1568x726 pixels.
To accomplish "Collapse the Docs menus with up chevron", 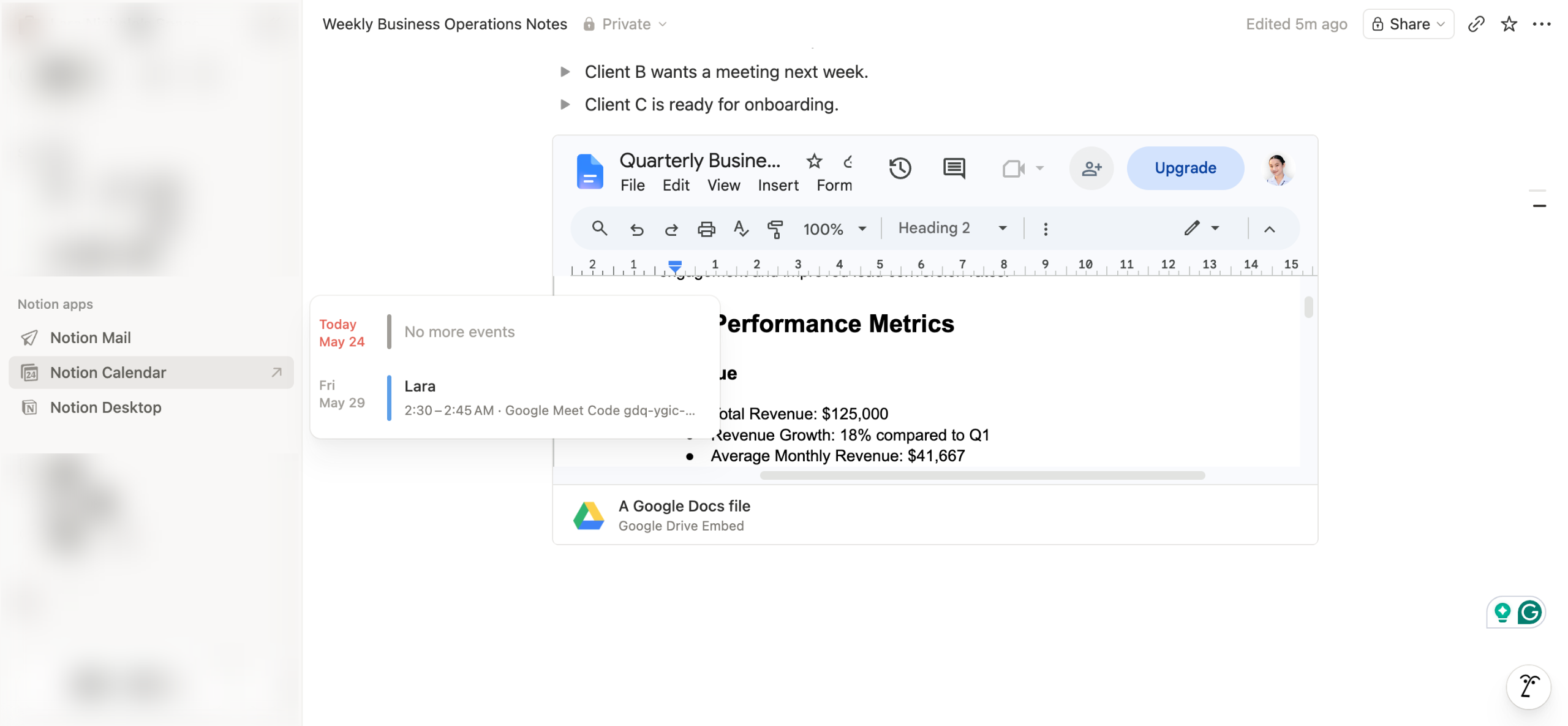I will click(x=1270, y=229).
